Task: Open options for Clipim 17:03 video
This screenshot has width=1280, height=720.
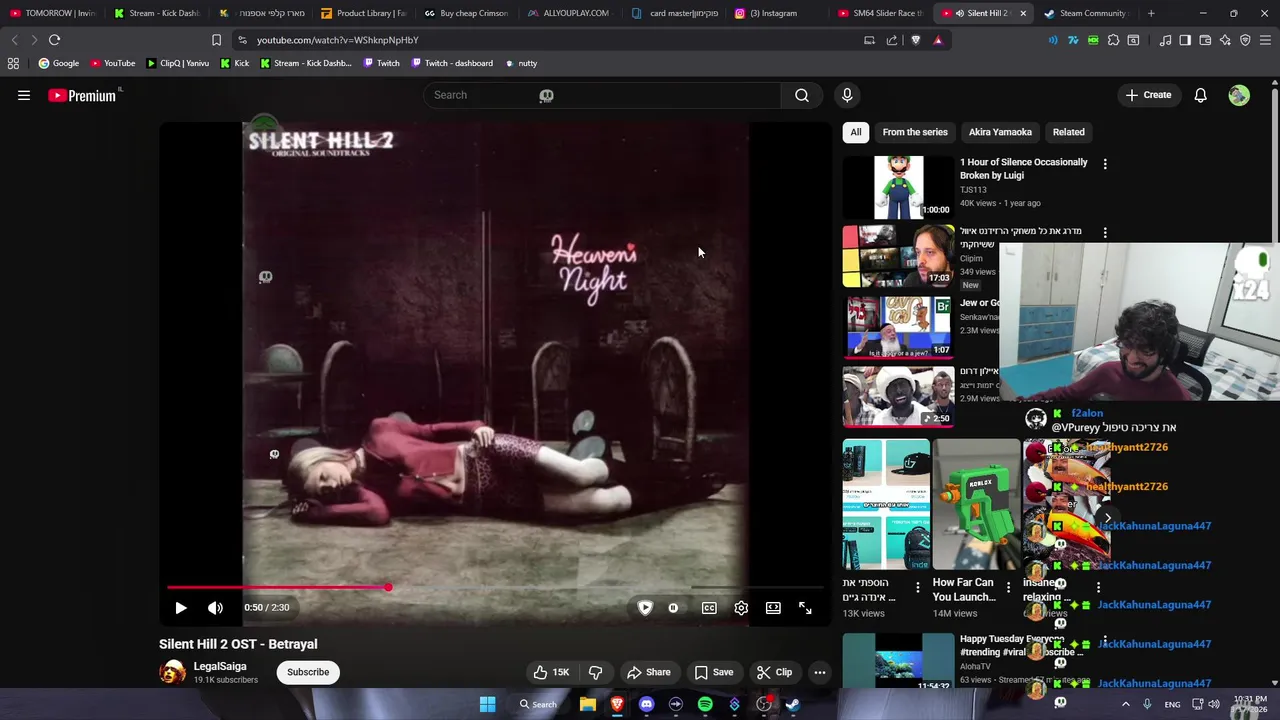Action: [1105, 232]
